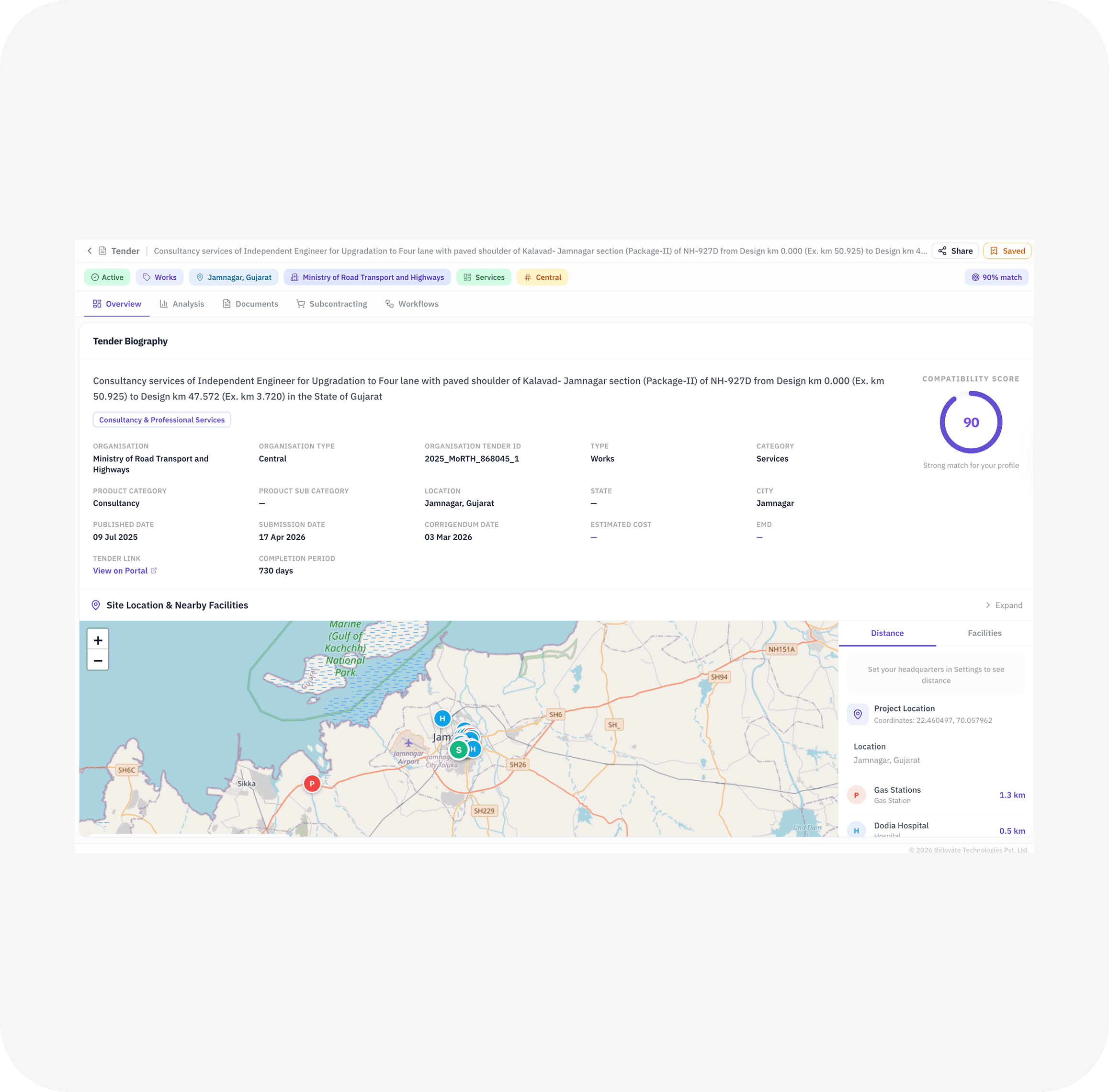Click the Share button

pyautogui.click(x=955, y=251)
